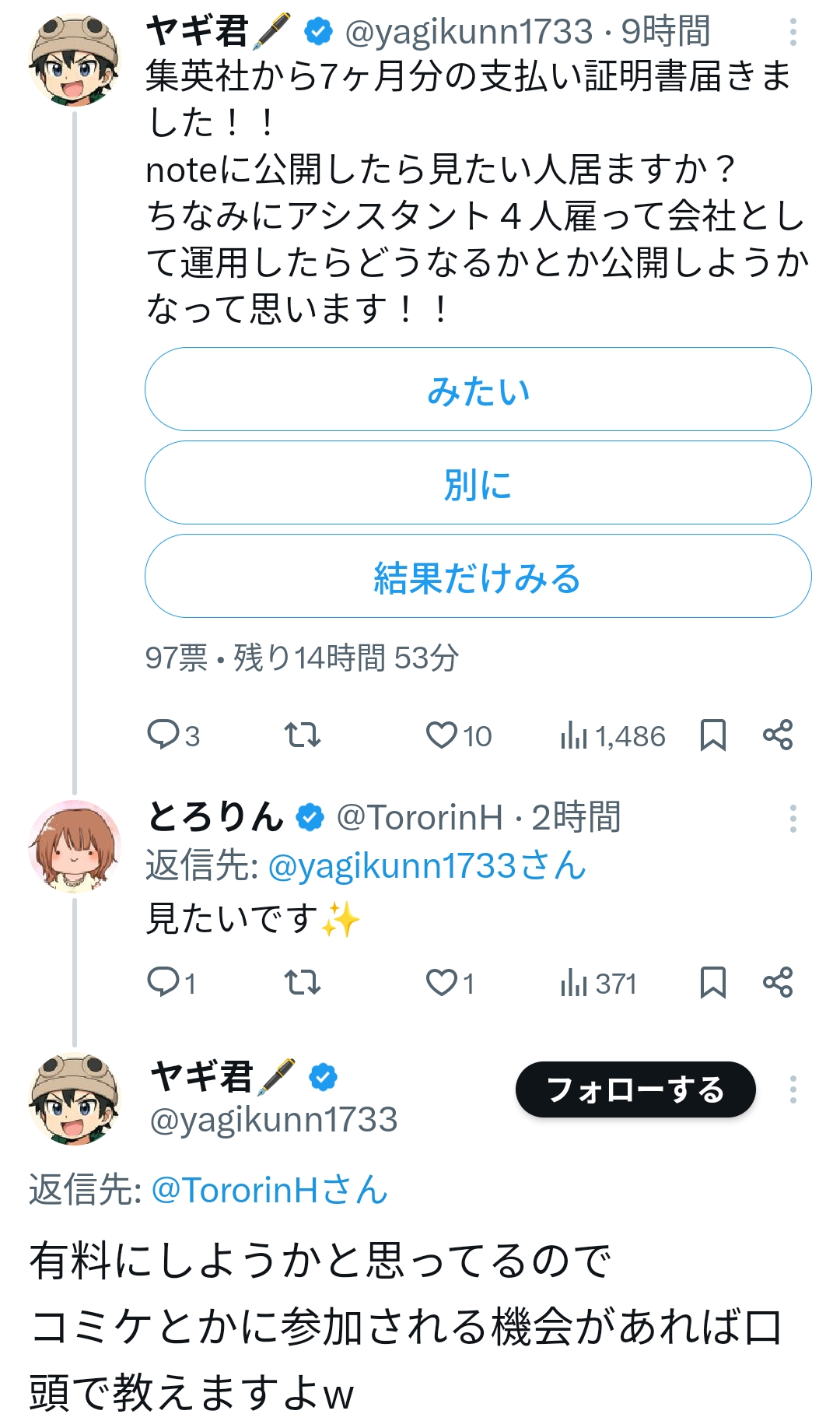Bookmark Tororin's reply tweet
Screen dimensions: 840x1421
coord(712,982)
